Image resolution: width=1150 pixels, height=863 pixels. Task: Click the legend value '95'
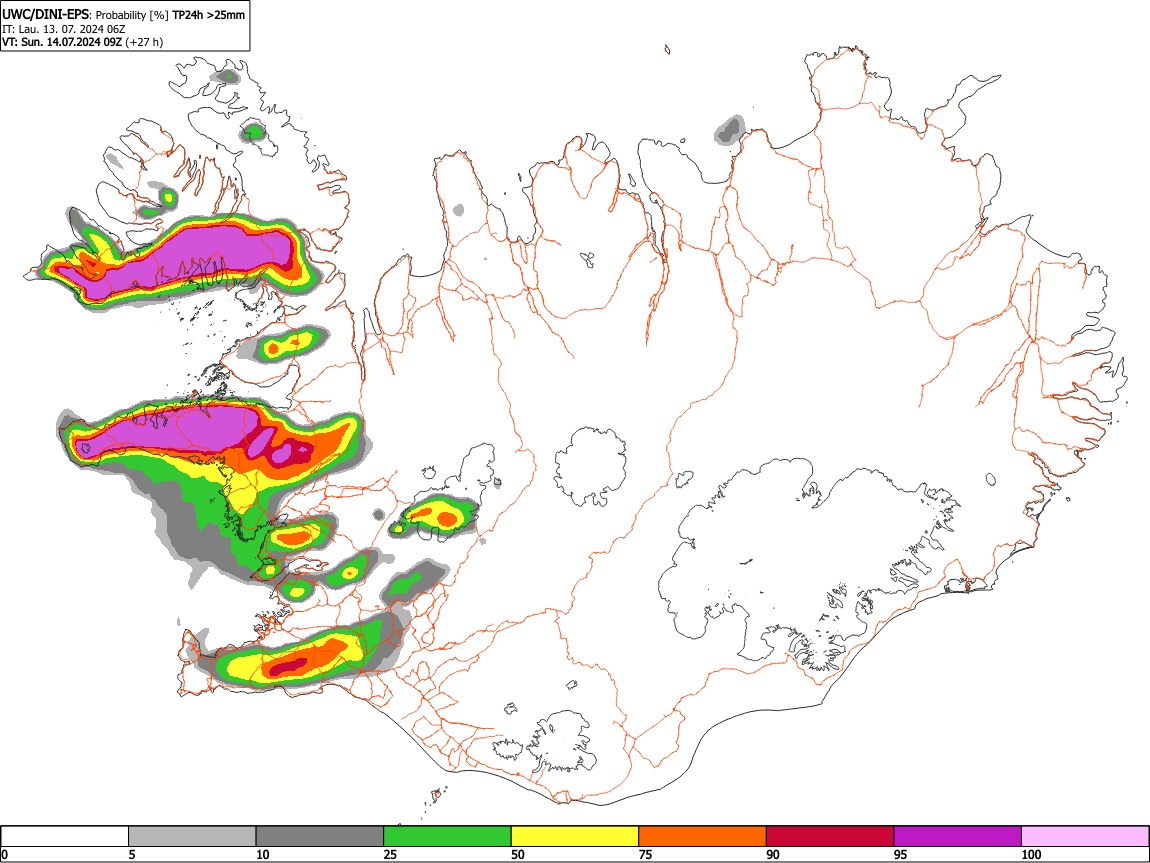(x=901, y=854)
